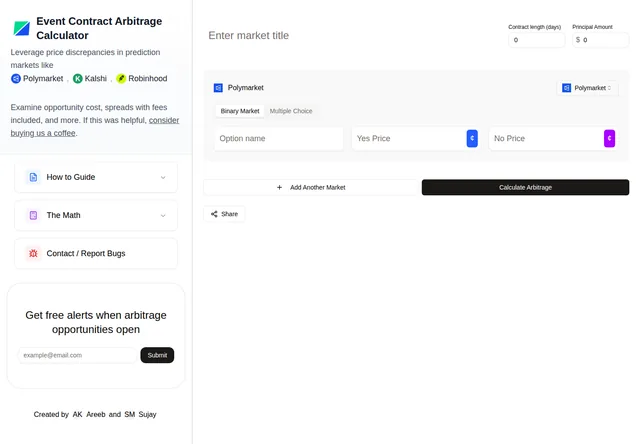Viewport: 640px width, 444px height.
Task: Click Add Another Market button
Action: click(311, 187)
